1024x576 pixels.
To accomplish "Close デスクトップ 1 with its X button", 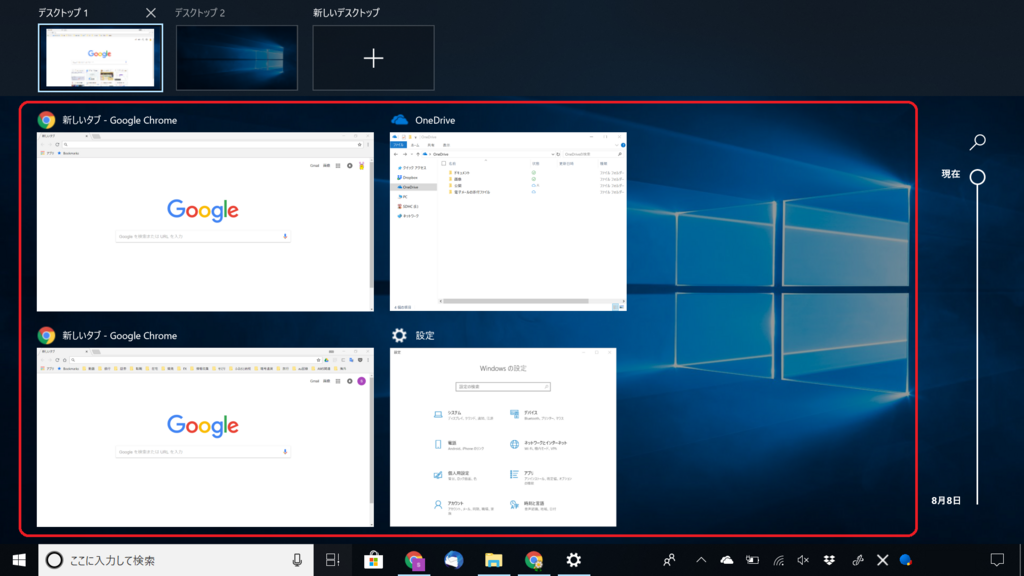I will [151, 12].
